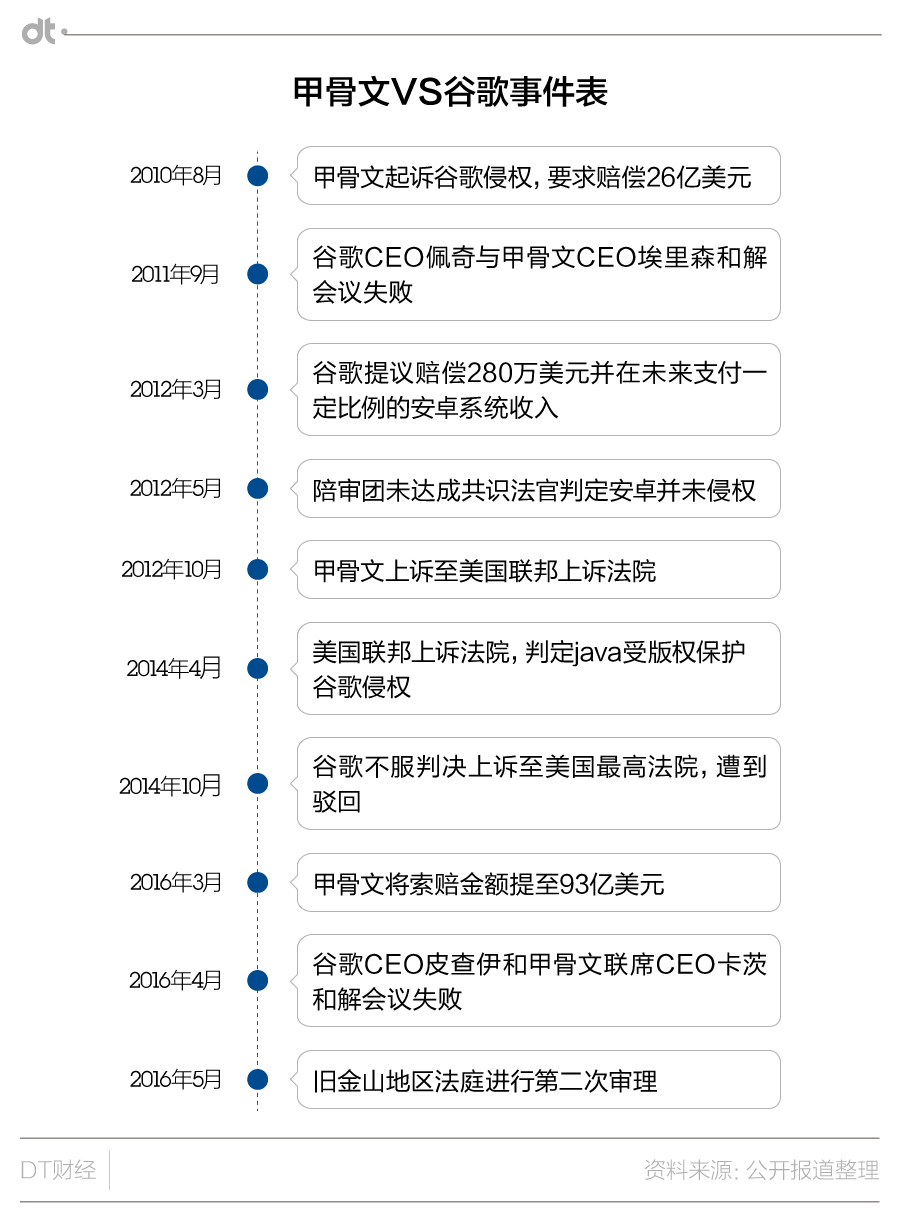Click the 2016年4月 timeline marker dot
The width and height of the screenshot is (900, 1213).
tap(258, 980)
